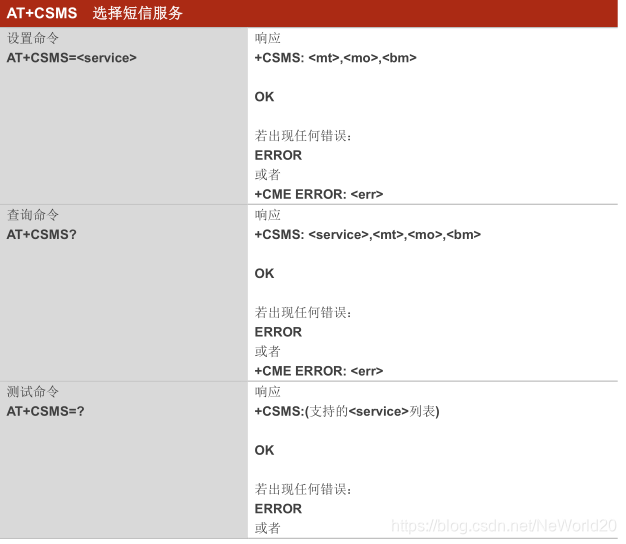Screen dimensions: 626x544
Task: Click response "+CSMS:(支持的<service>列表)"
Action: point(347,411)
